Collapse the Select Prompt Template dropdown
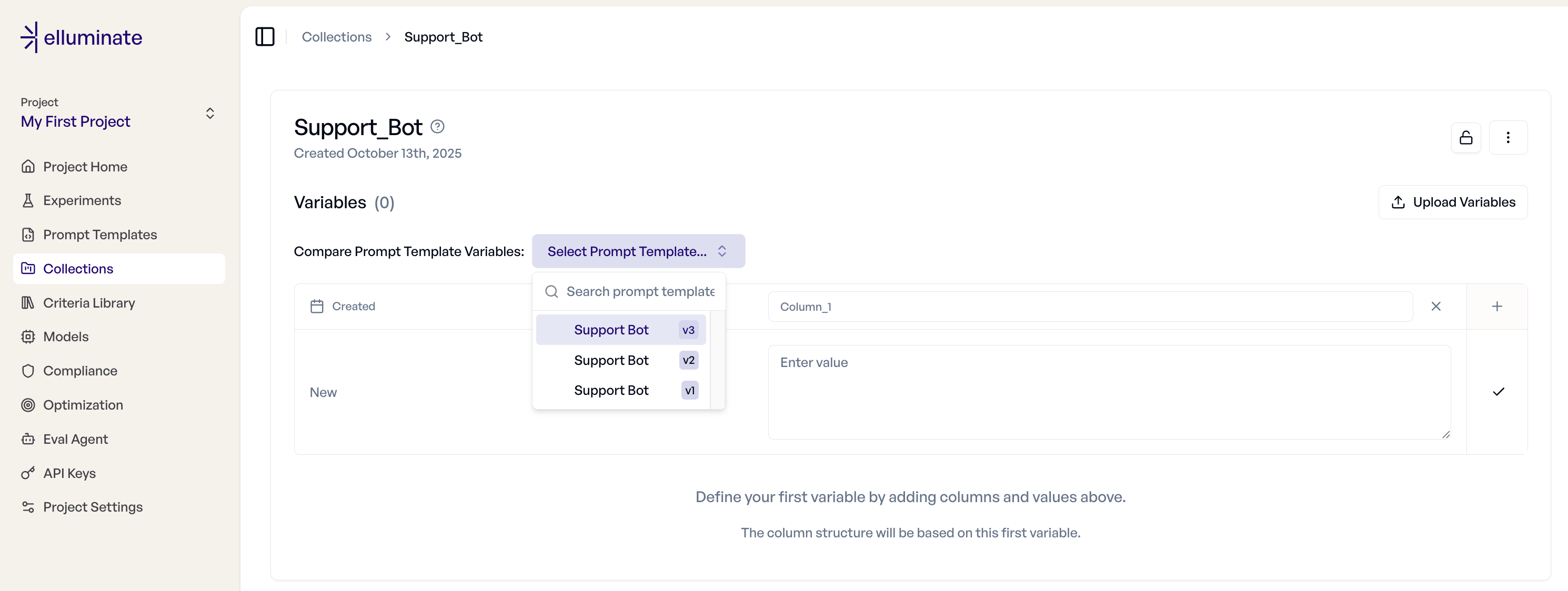Viewport: 1568px width, 591px height. [638, 251]
